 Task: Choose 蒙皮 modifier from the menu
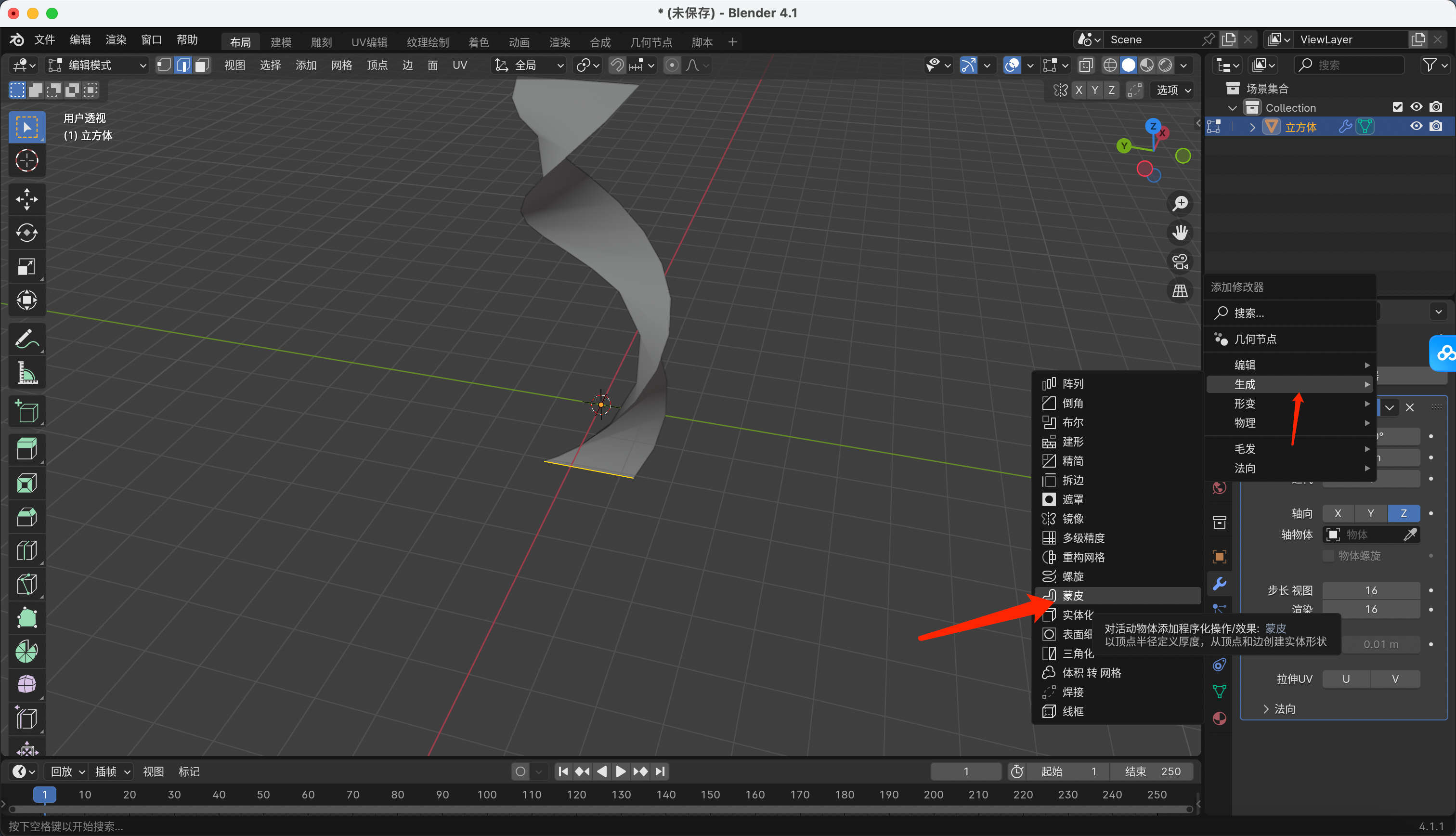click(x=1073, y=595)
